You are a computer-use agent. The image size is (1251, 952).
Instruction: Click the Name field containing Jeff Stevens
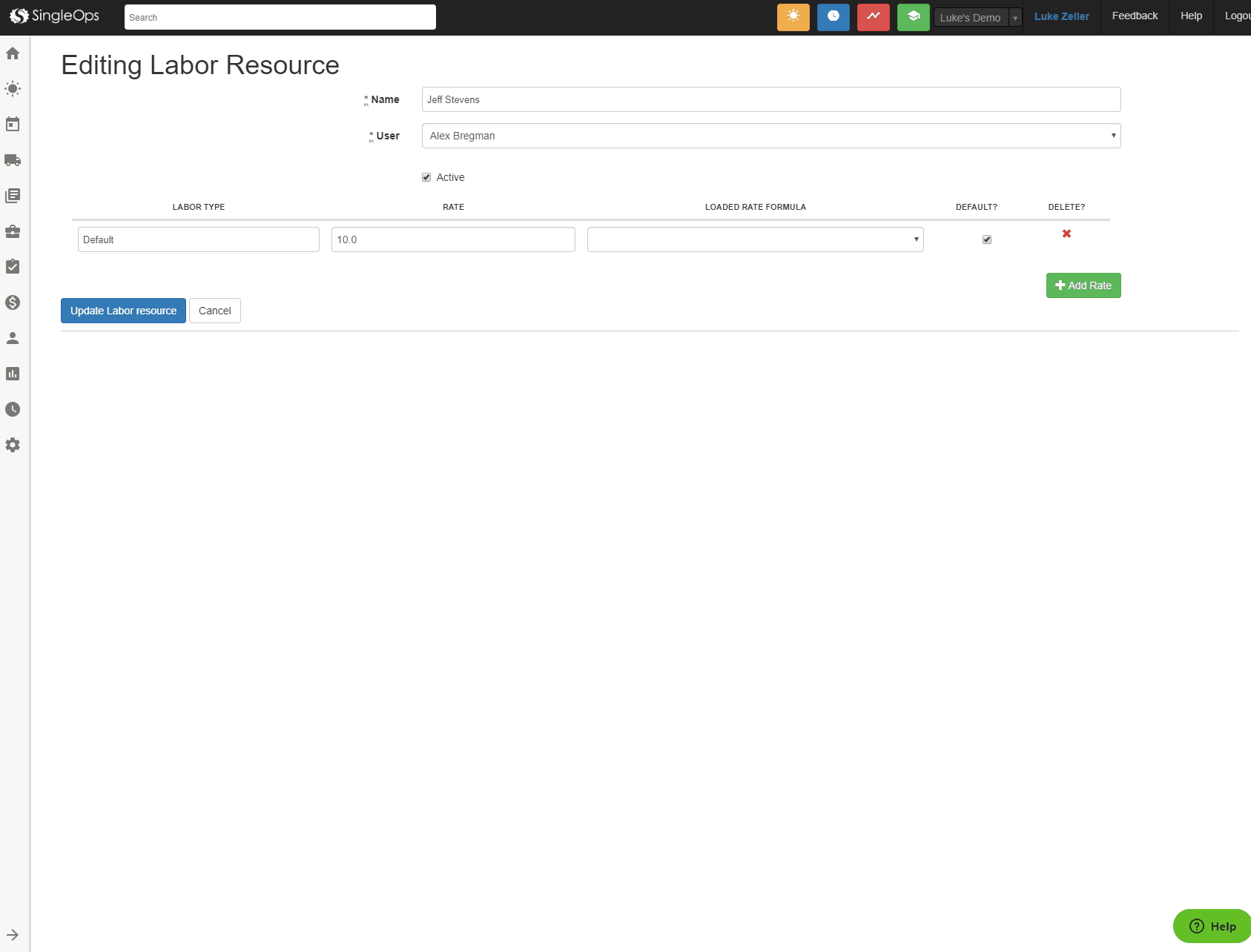coord(770,99)
